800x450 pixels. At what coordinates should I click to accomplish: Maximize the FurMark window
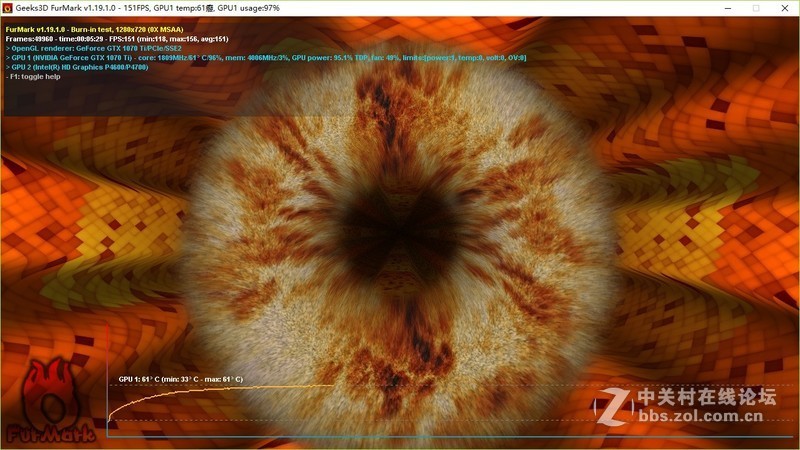[756, 8]
